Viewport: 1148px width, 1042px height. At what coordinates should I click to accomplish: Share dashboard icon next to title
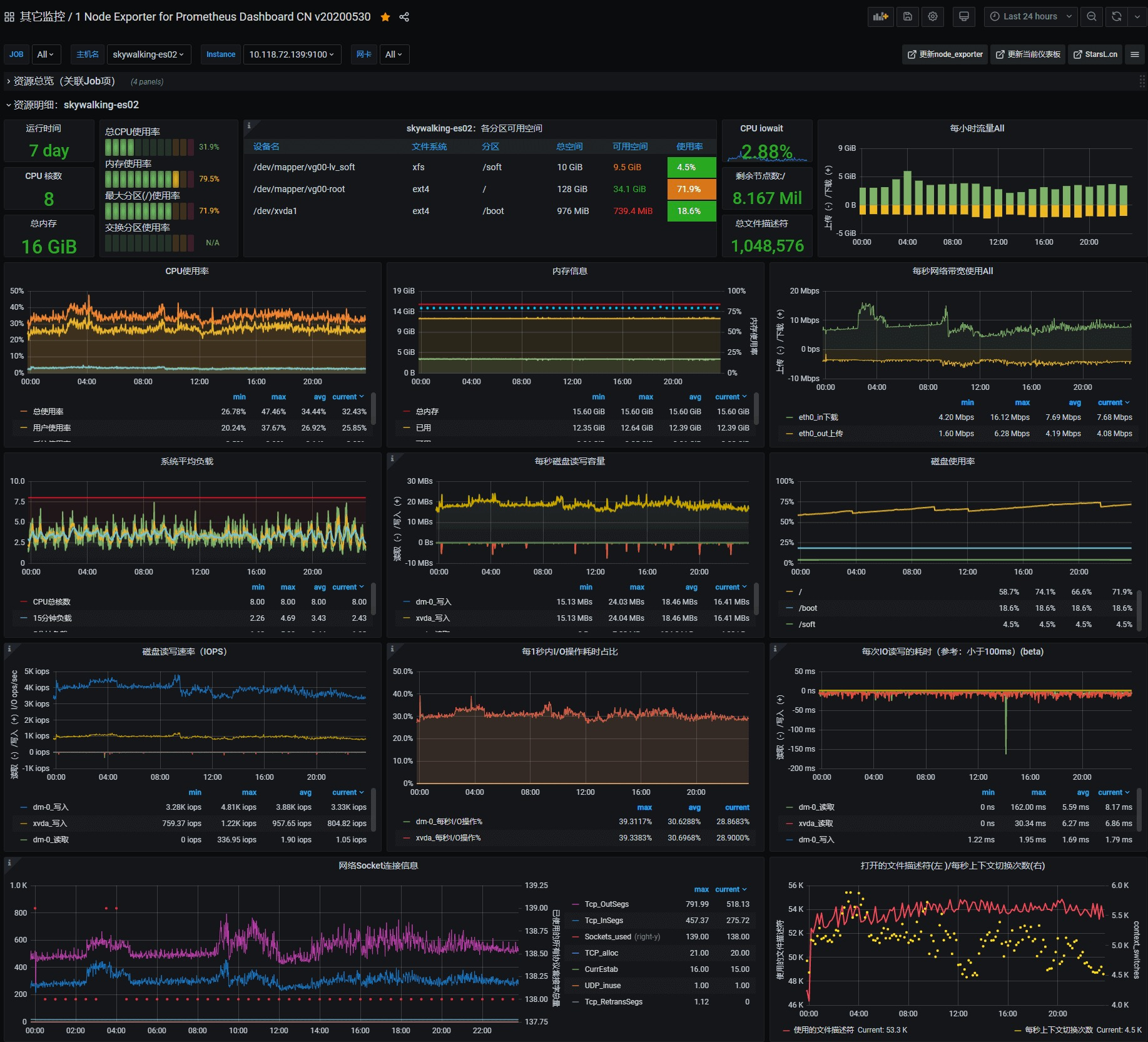[x=404, y=17]
